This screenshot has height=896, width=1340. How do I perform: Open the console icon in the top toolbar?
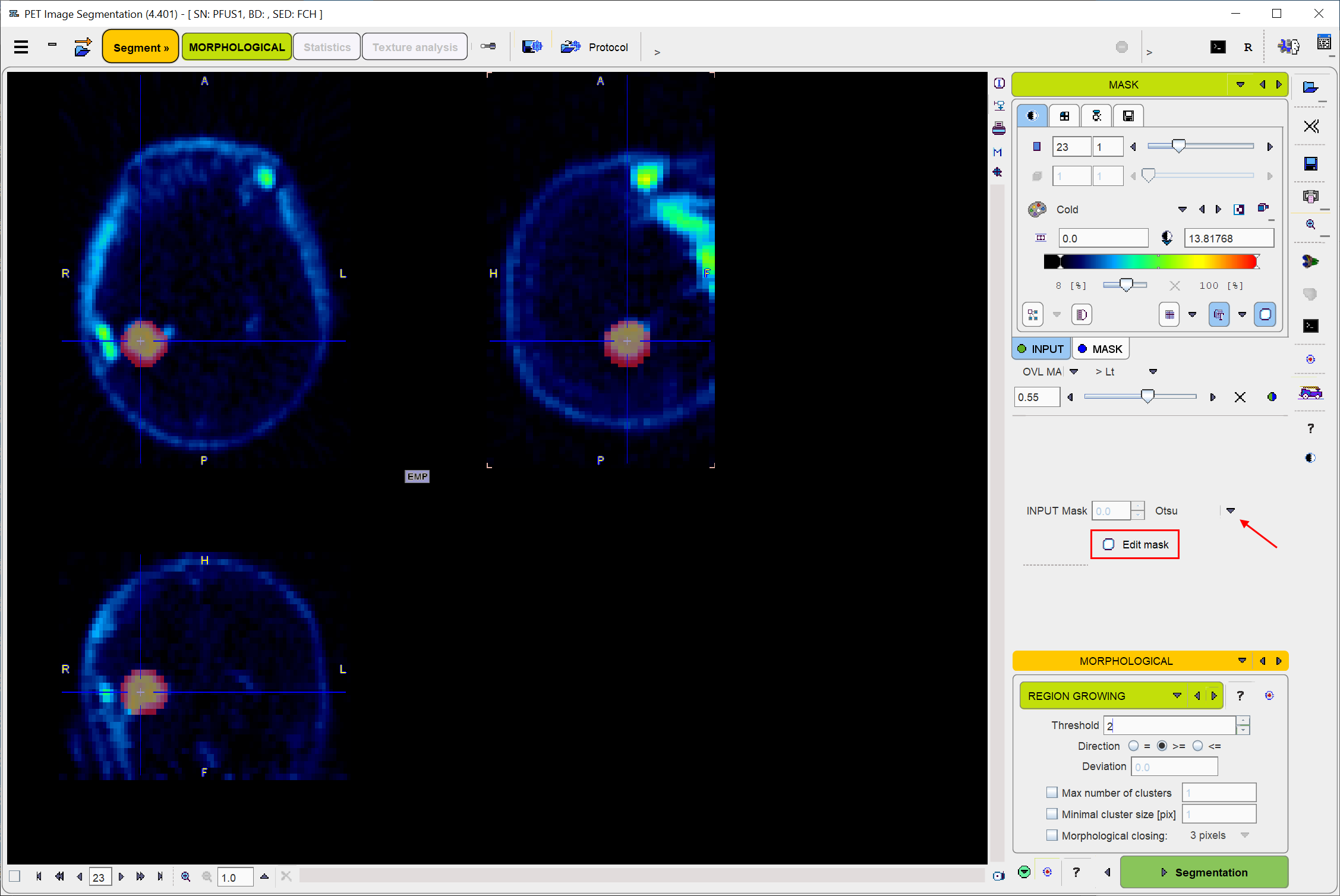pyautogui.click(x=1218, y=47)
